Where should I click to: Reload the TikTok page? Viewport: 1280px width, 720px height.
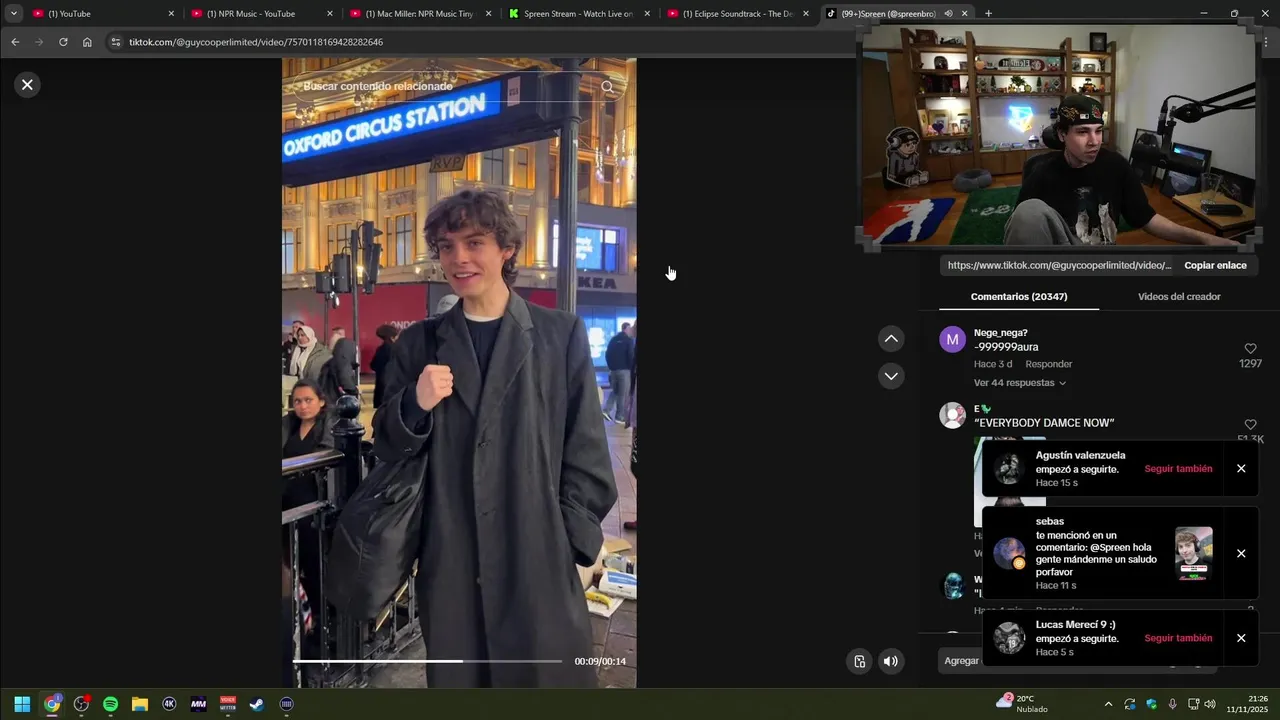coord(63,42)
